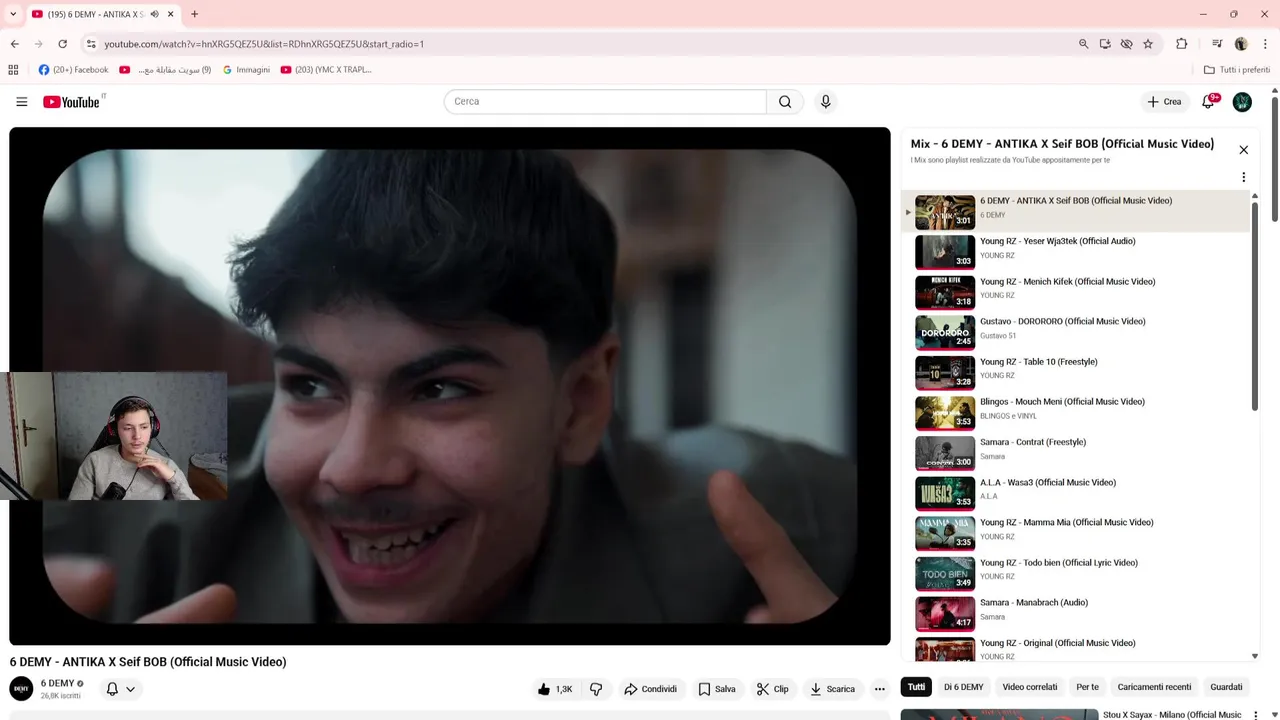Open the Facebook bookmark
Viewport: 1280px width, 720px height.
73,70
